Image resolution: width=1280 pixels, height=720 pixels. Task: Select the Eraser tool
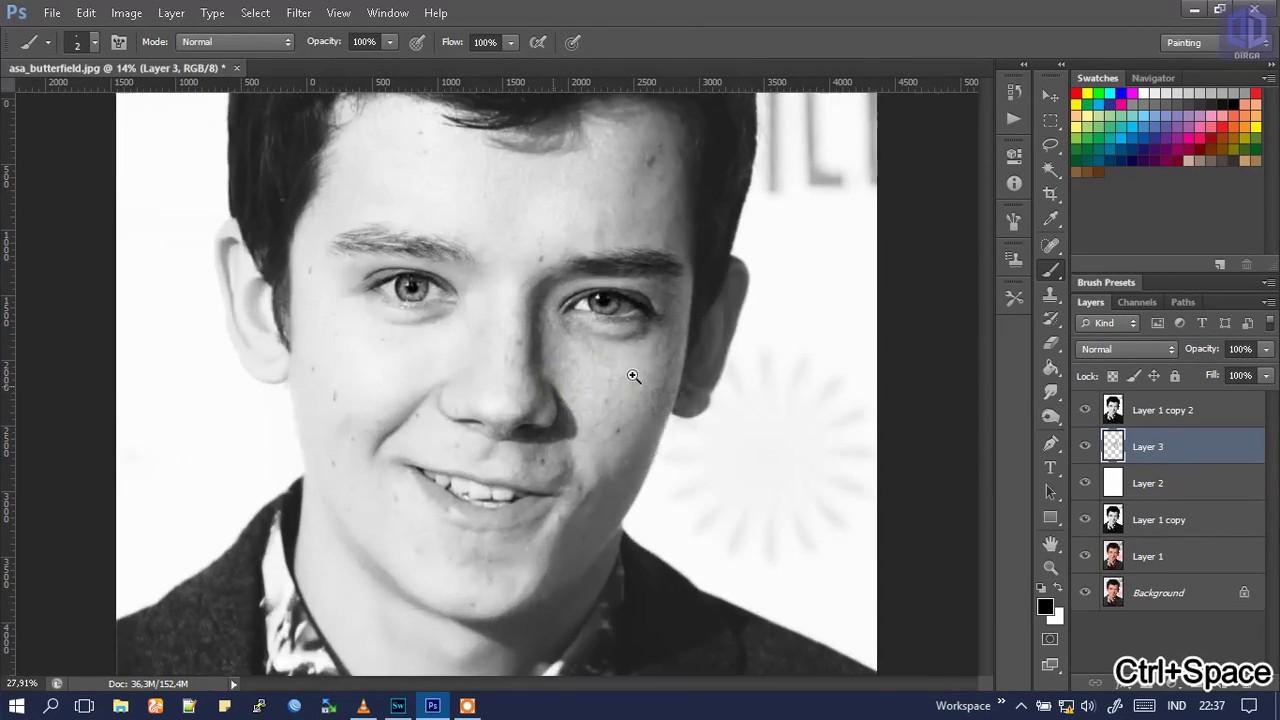pyautogui.click(x=1050, y=344)
